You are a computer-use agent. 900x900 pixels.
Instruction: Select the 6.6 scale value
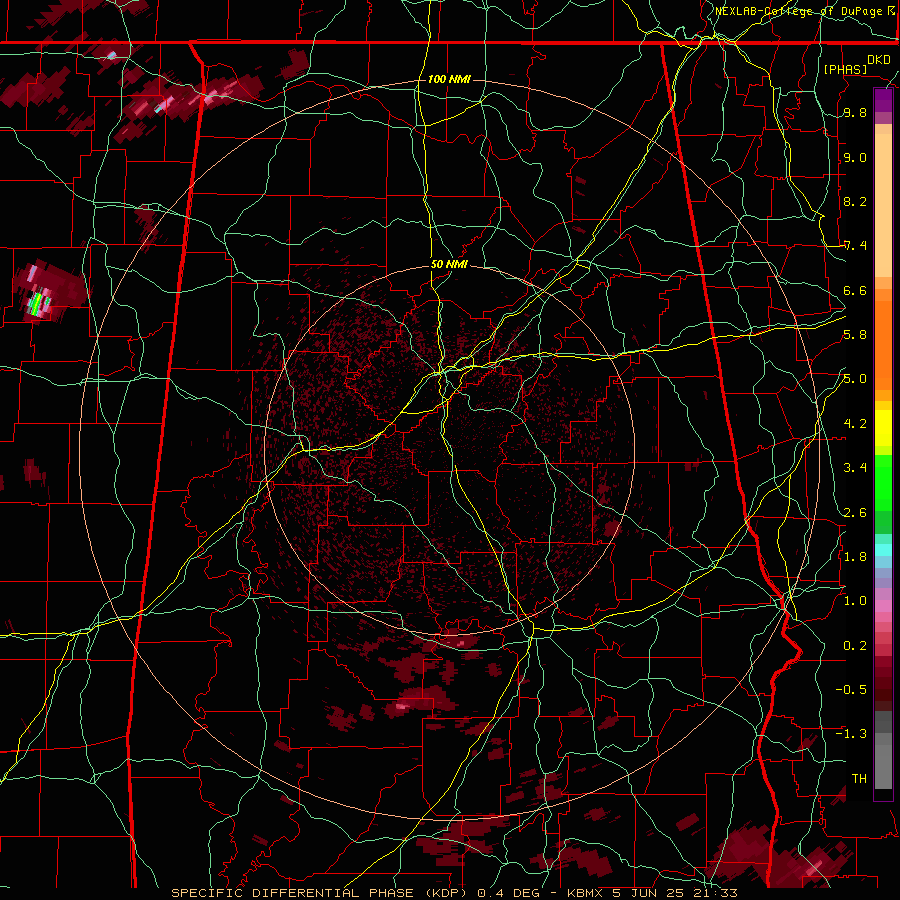(855, 291)
